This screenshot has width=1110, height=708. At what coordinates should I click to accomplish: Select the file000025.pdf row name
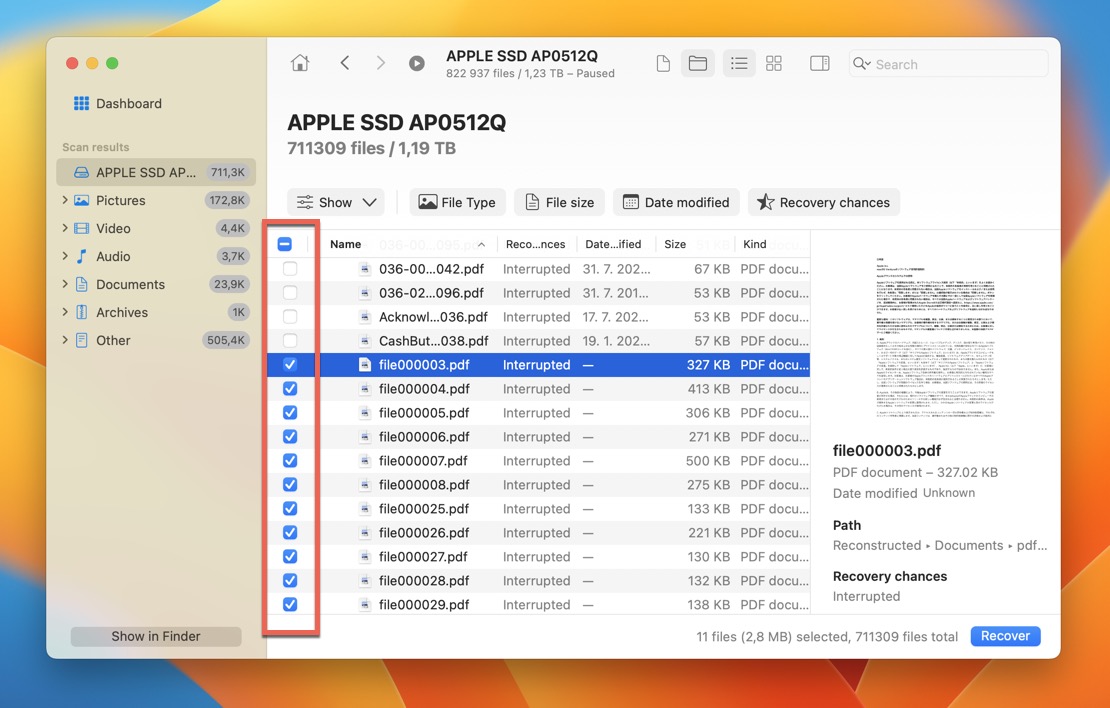click(x=424, y=508)
